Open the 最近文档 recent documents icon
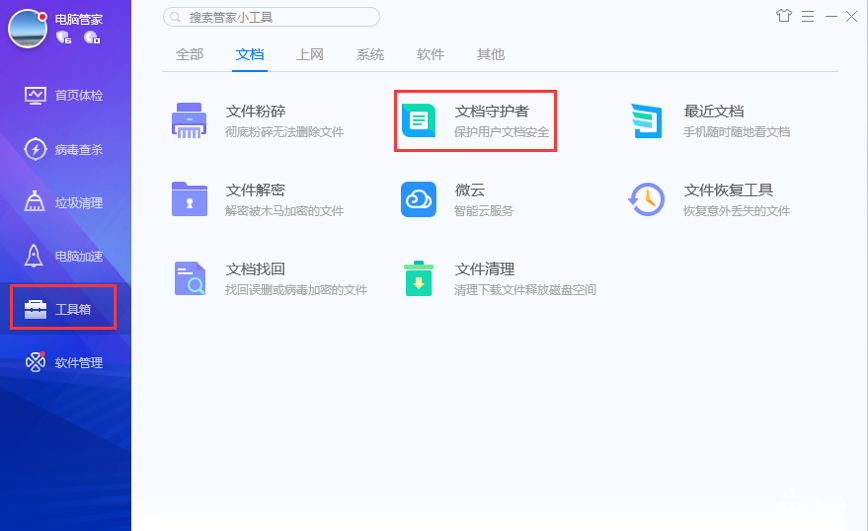Viewport: 868px width, 531px height. (647, 121)
